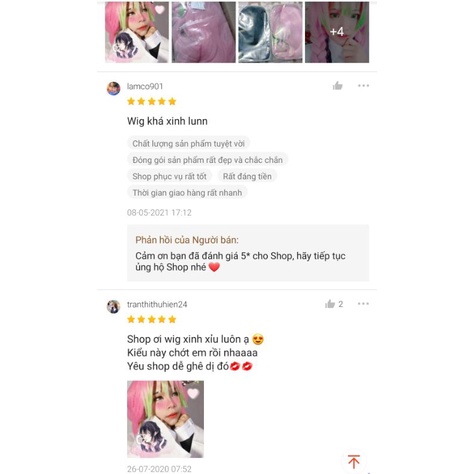
Task: Select the 'Thời gian giao hàng rất nhanh' tag
Action: tap(187, 193)
